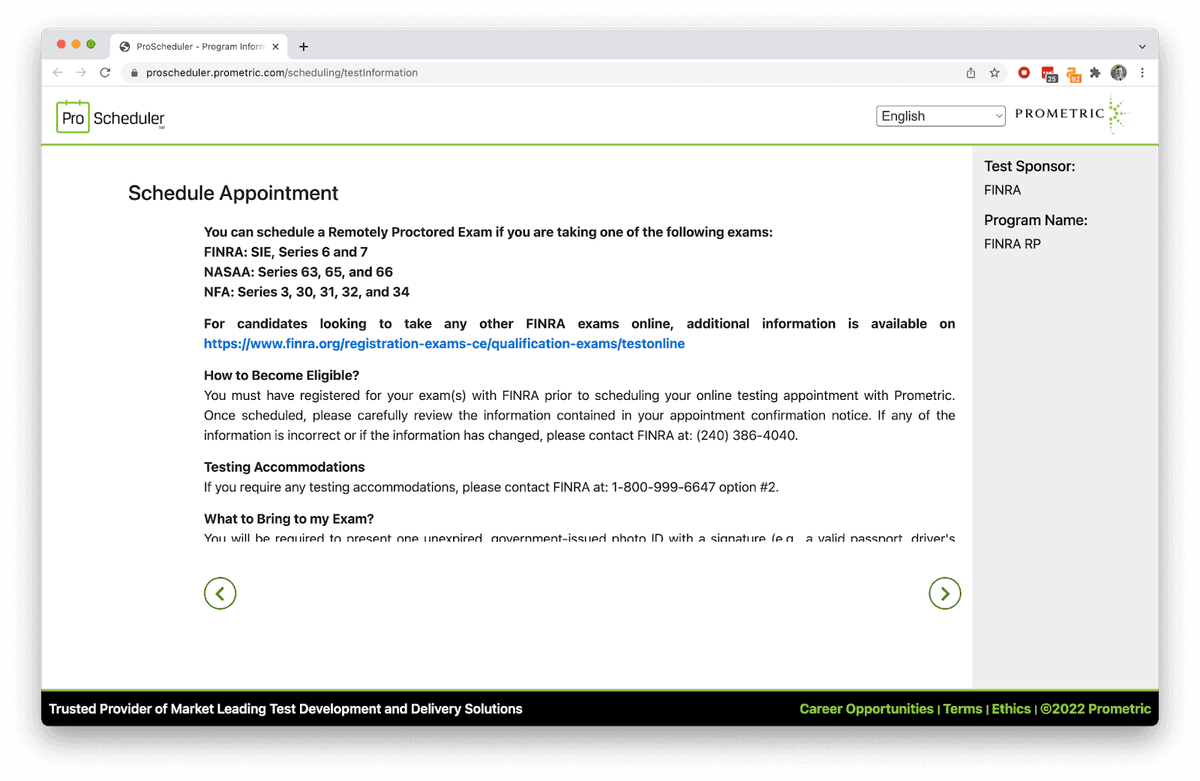Click the ProScheduler logo
The image size is (1200, 781).
(110, 116)
